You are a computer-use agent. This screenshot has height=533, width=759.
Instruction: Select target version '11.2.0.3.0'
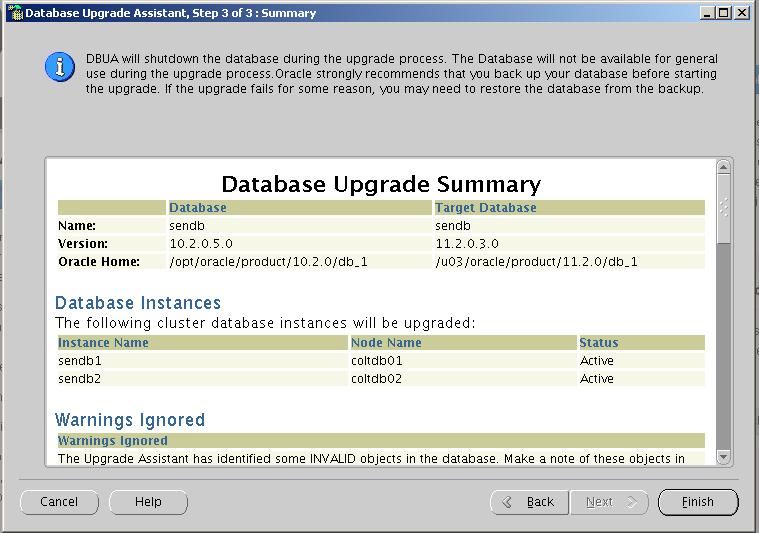click(467, 244)
